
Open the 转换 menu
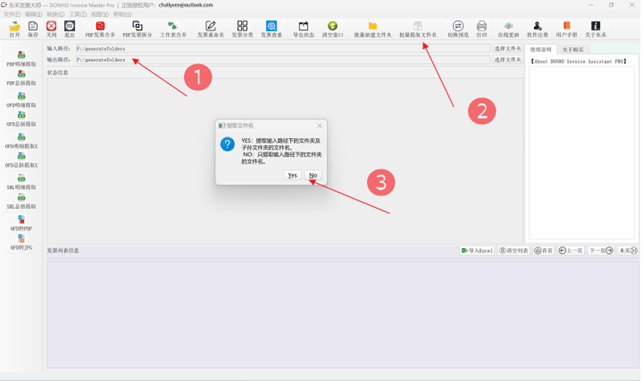[55, 14]
